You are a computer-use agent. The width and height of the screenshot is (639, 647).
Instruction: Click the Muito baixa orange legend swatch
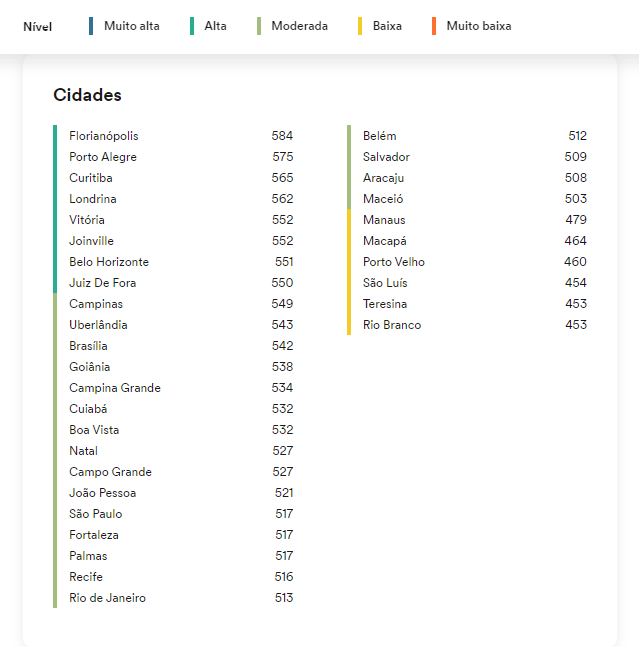pyautogui.click(x=434, y=26)
